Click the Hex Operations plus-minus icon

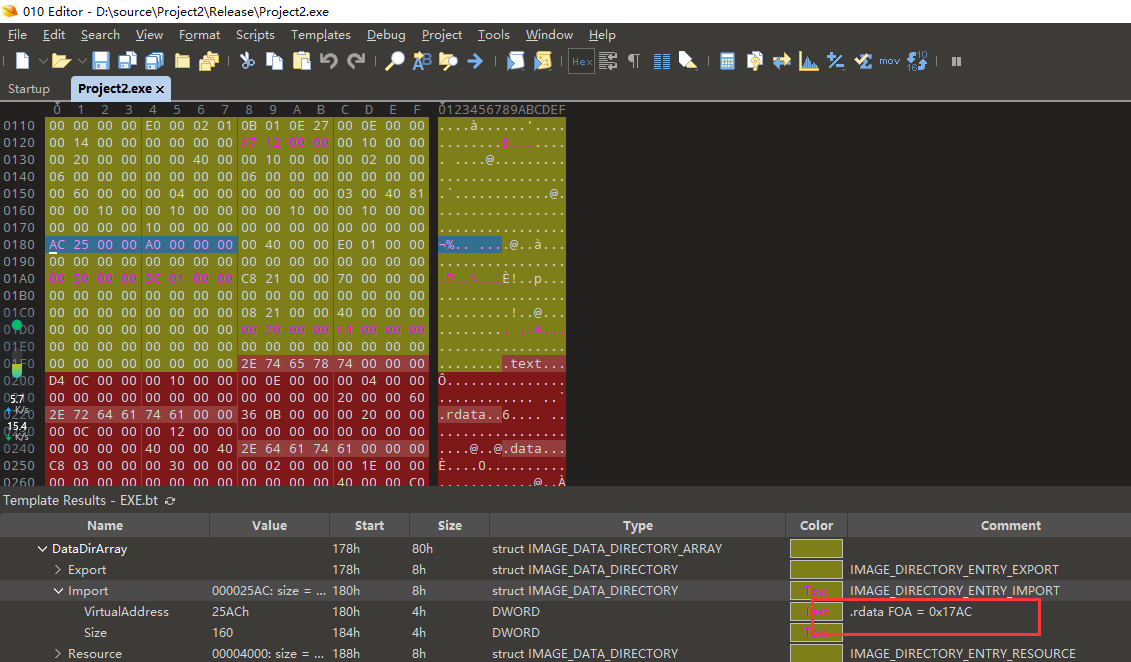click(835, 61)
